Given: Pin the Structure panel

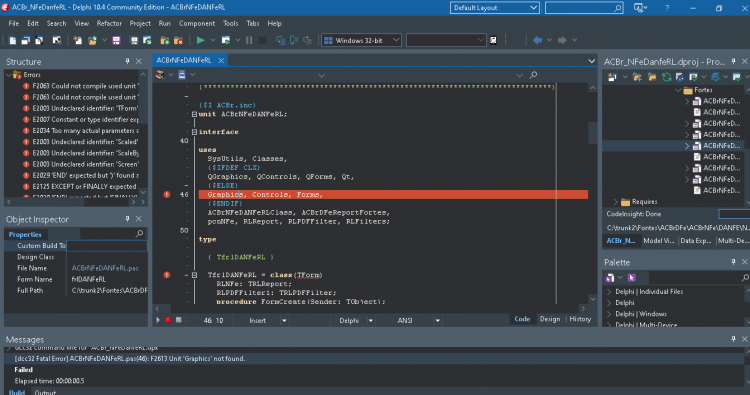Looking at the screenshot, I should pyautogui.click(x=127, y=61).
